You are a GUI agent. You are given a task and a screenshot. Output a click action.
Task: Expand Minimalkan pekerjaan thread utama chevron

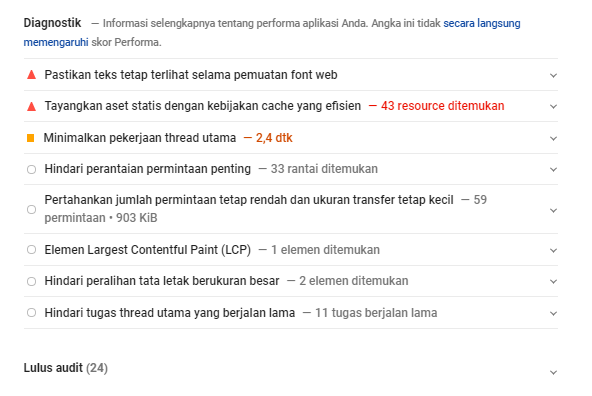(x=553, y=139)
